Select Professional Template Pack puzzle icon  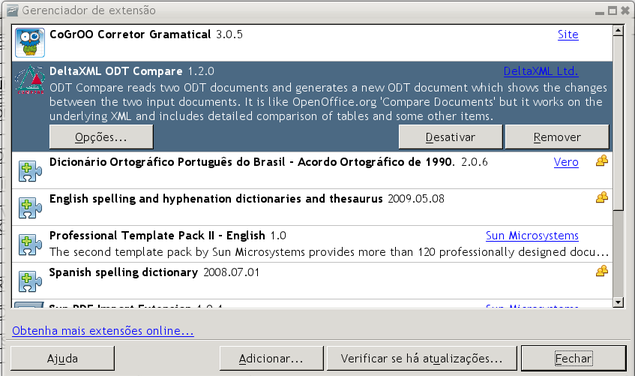[x=30, y=244]
